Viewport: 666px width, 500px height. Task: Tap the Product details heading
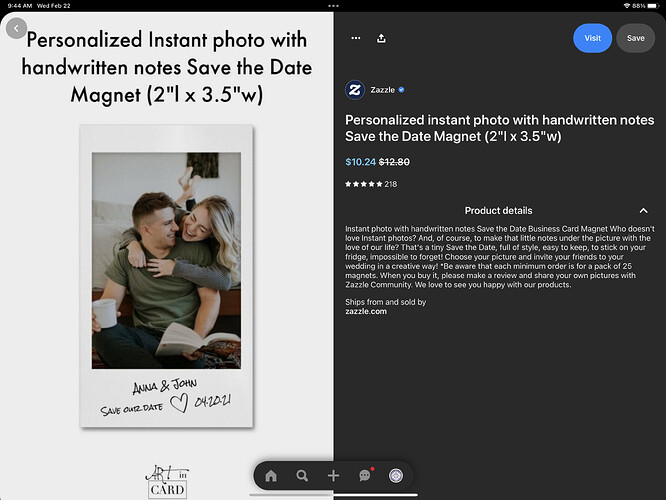pyautogui.click(x=498, y=211)
